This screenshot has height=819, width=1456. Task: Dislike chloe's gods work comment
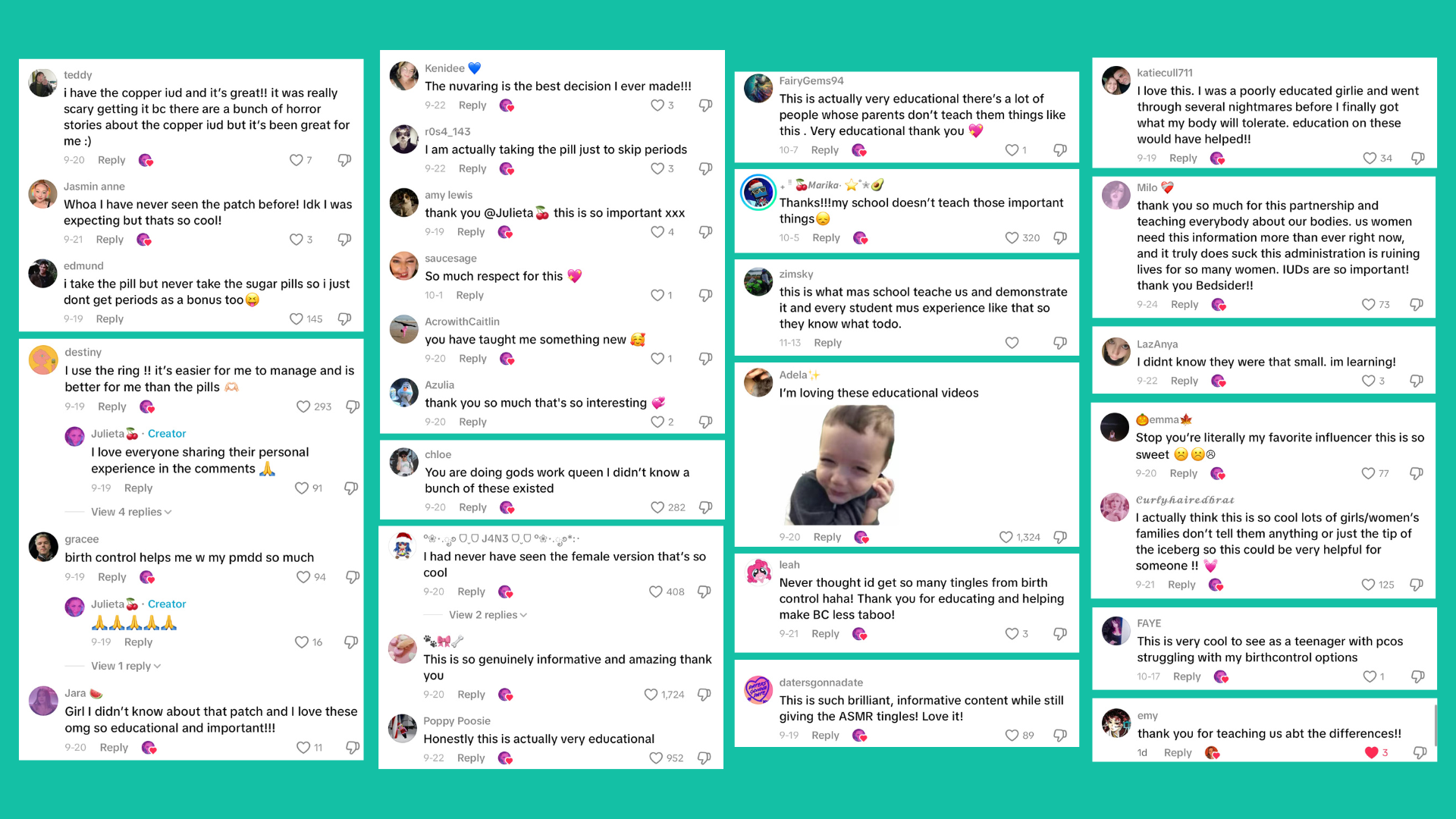point(705,507)
